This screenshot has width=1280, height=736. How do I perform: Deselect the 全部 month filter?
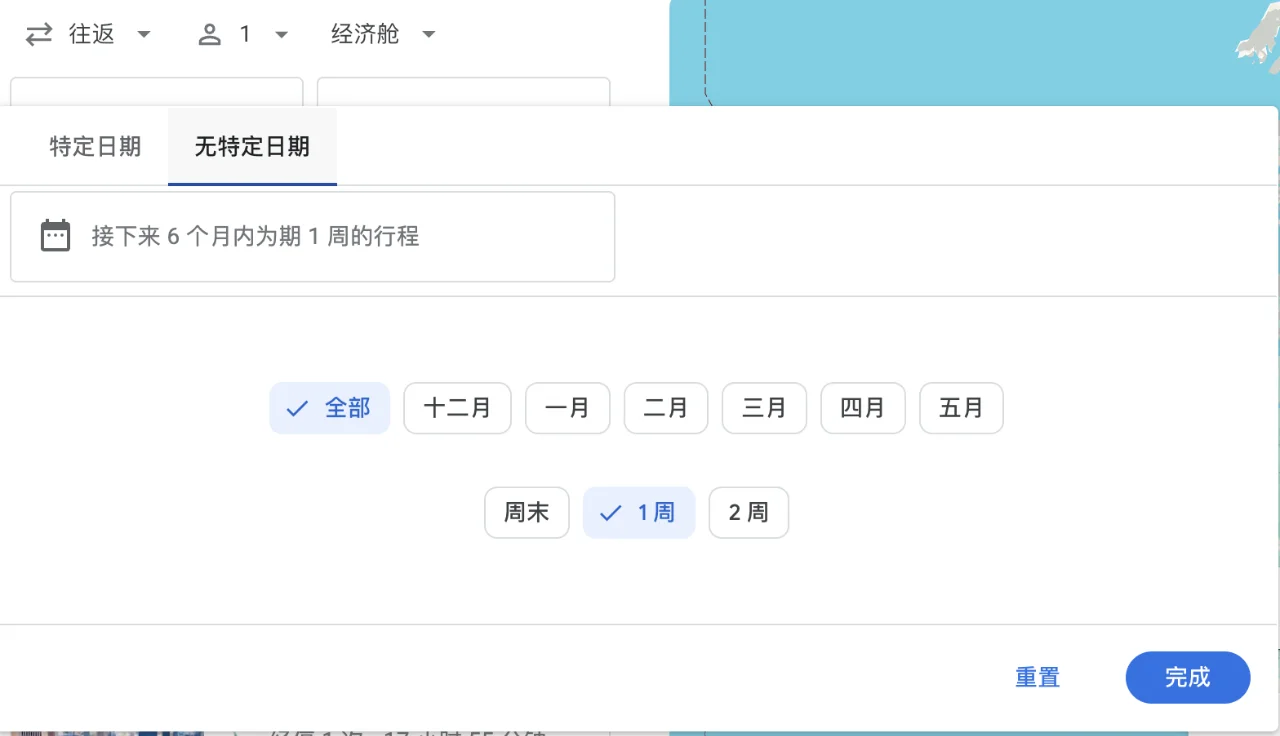[x=329, y=408]
